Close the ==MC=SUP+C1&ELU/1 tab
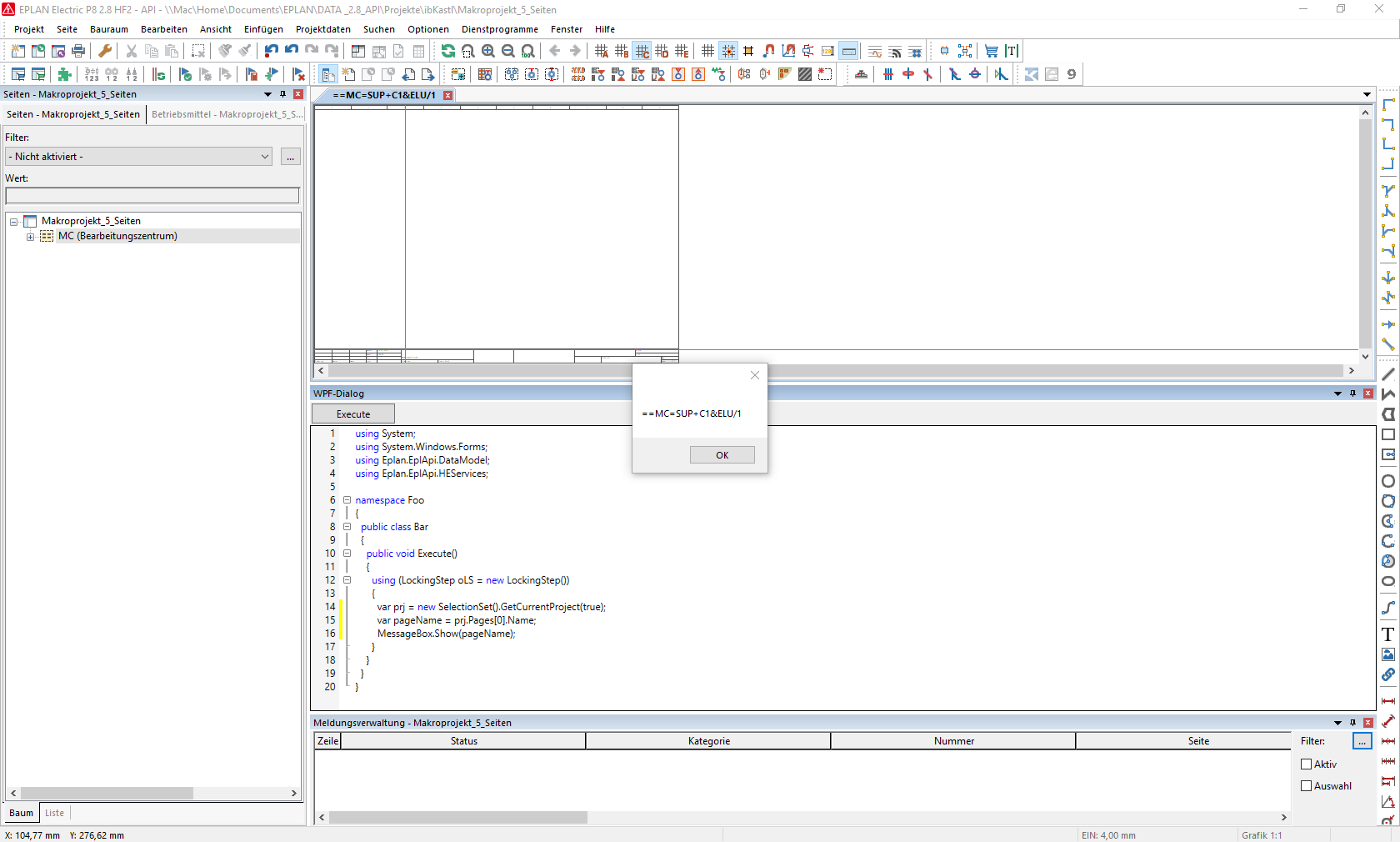The height and width of the screenshot is (842, 1400). (x=448, y=95)
